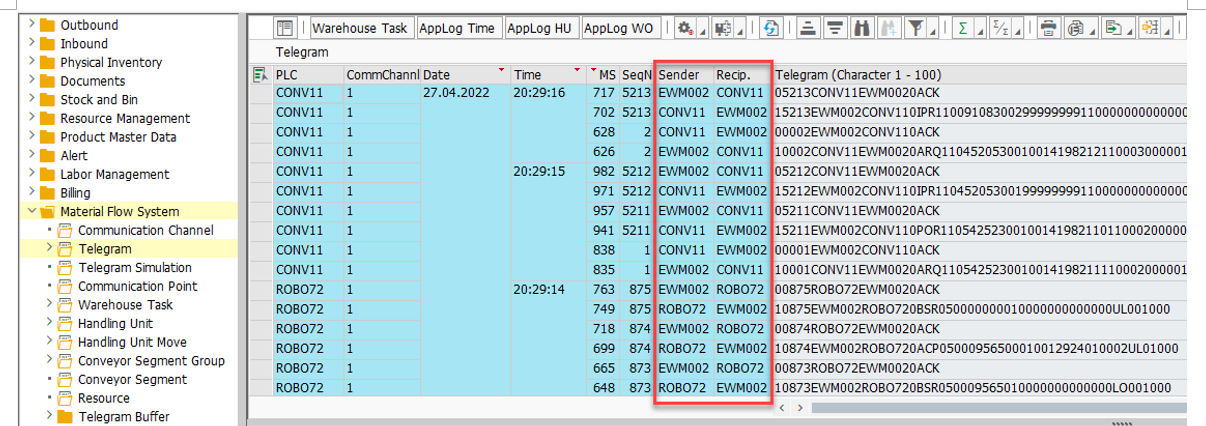Image resolution: width=1206 pixels, height=426 pixels.
Task: Click the icon right of the gear button
Action: pos(721,28)
